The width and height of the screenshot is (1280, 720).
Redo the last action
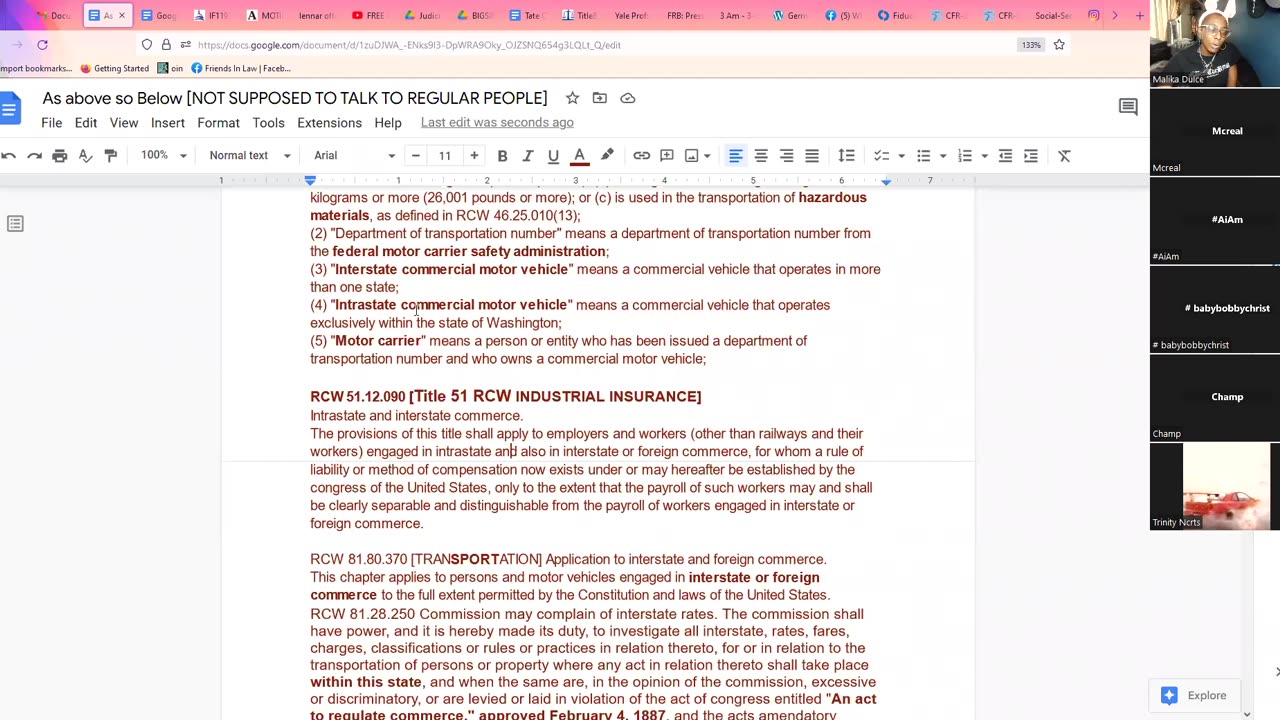[x=34, y=155]
